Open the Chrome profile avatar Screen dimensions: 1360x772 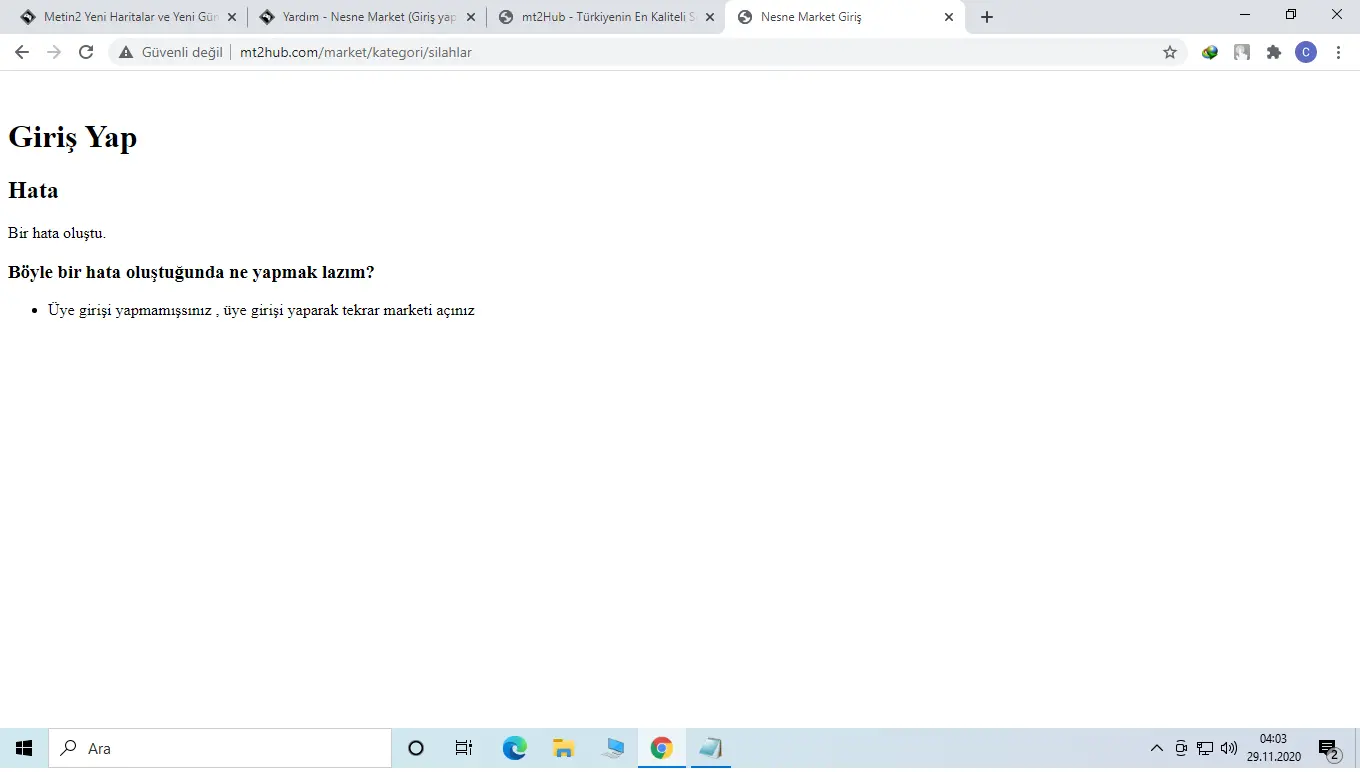[1305, 52]
